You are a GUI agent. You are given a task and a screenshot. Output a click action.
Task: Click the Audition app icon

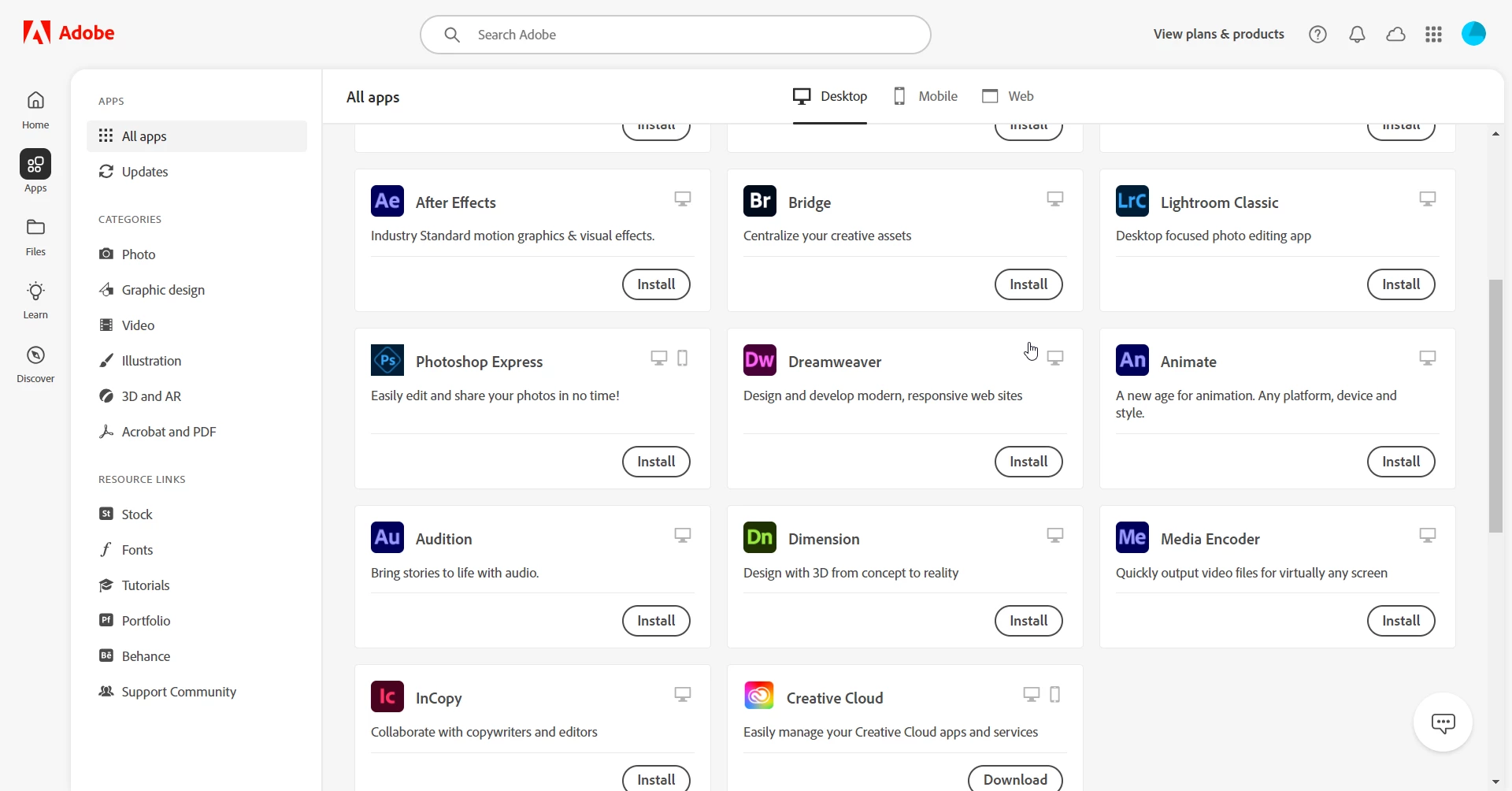[x=387, y=537]
